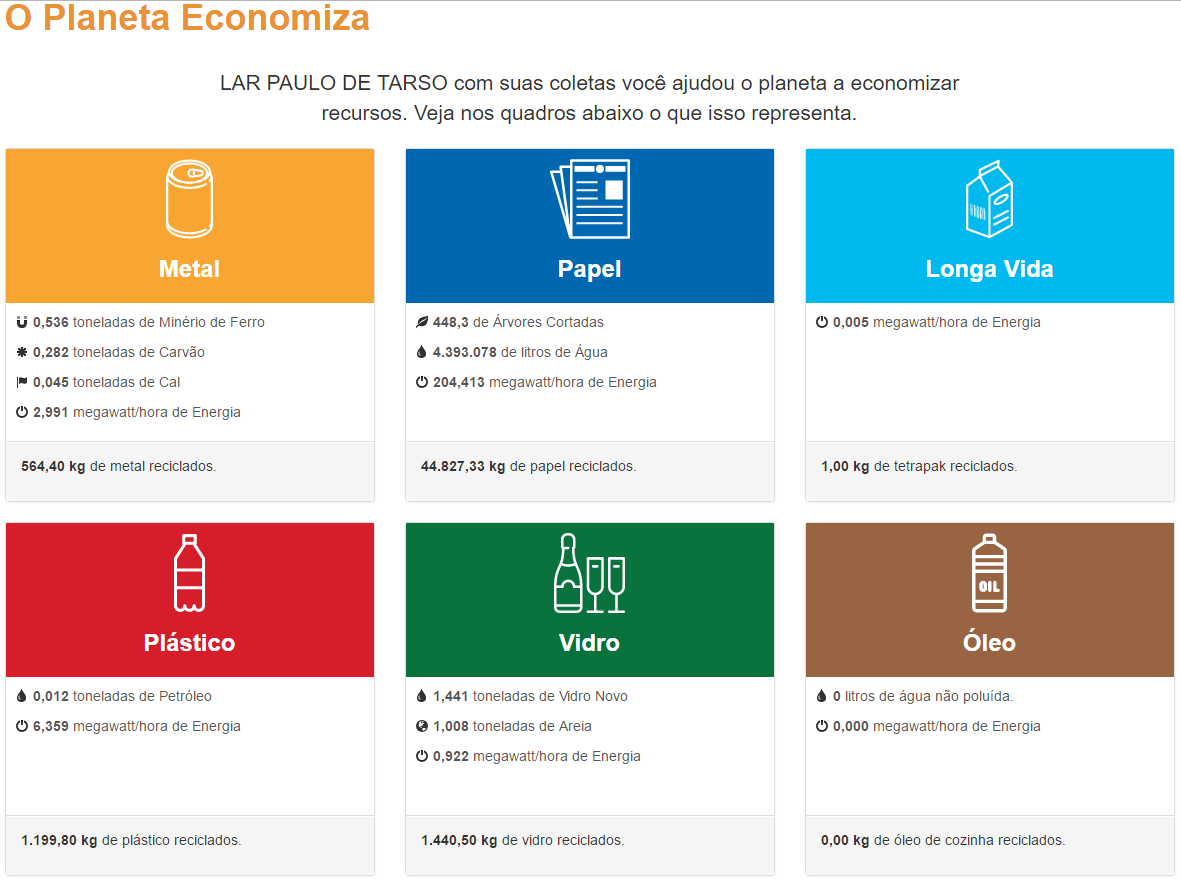
Task: Click the power icon beside 204,413 megawatt/hora
Action: pyautogui.click(x=422, y=383)
